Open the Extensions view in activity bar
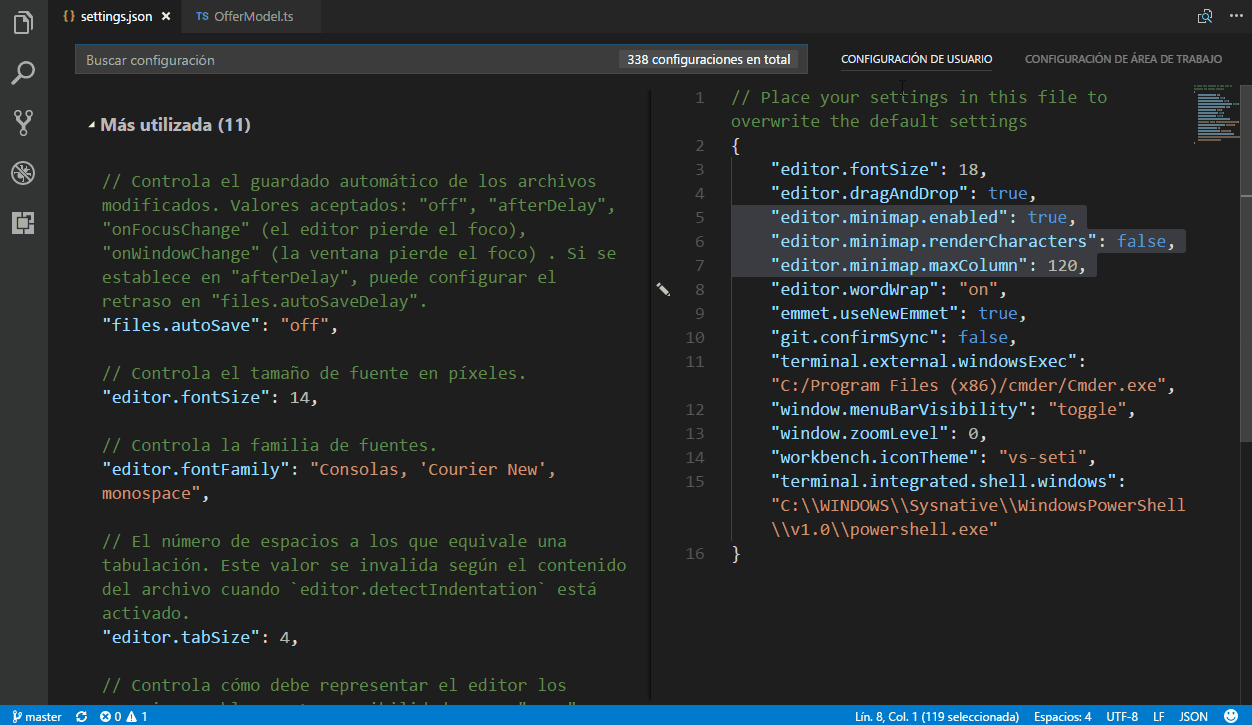The image size is (1252, 725). coord(23,222)
